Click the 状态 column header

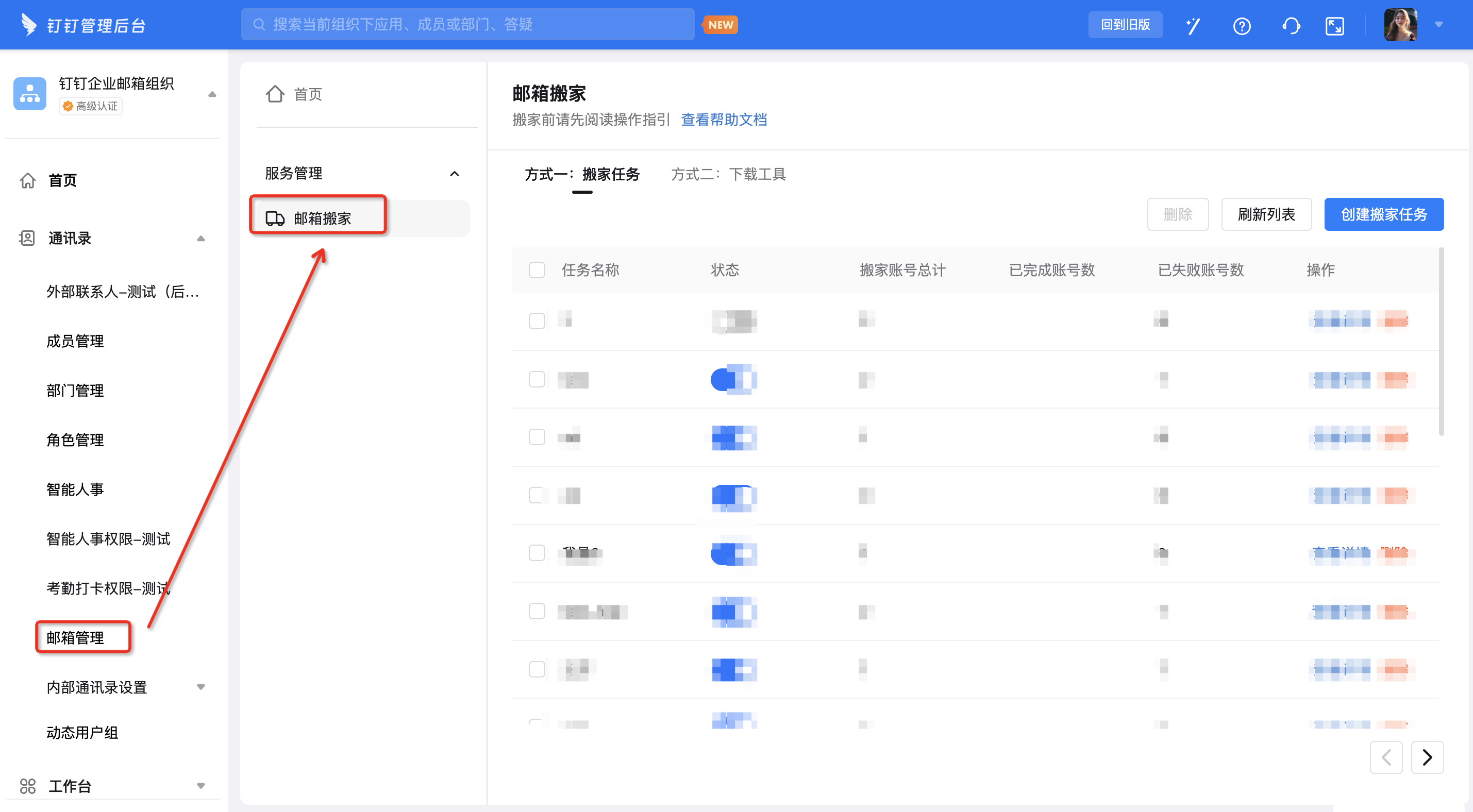(725, 270)
